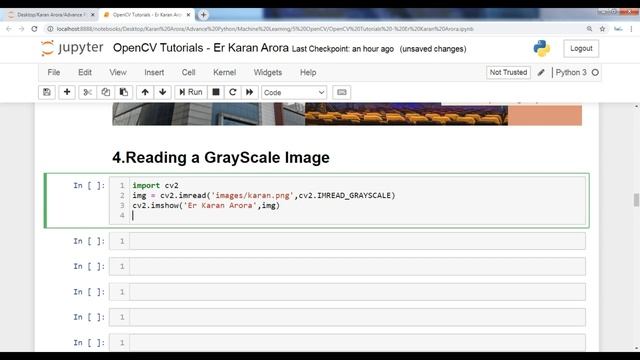Insert cell below with plus icon

(67, 92)
